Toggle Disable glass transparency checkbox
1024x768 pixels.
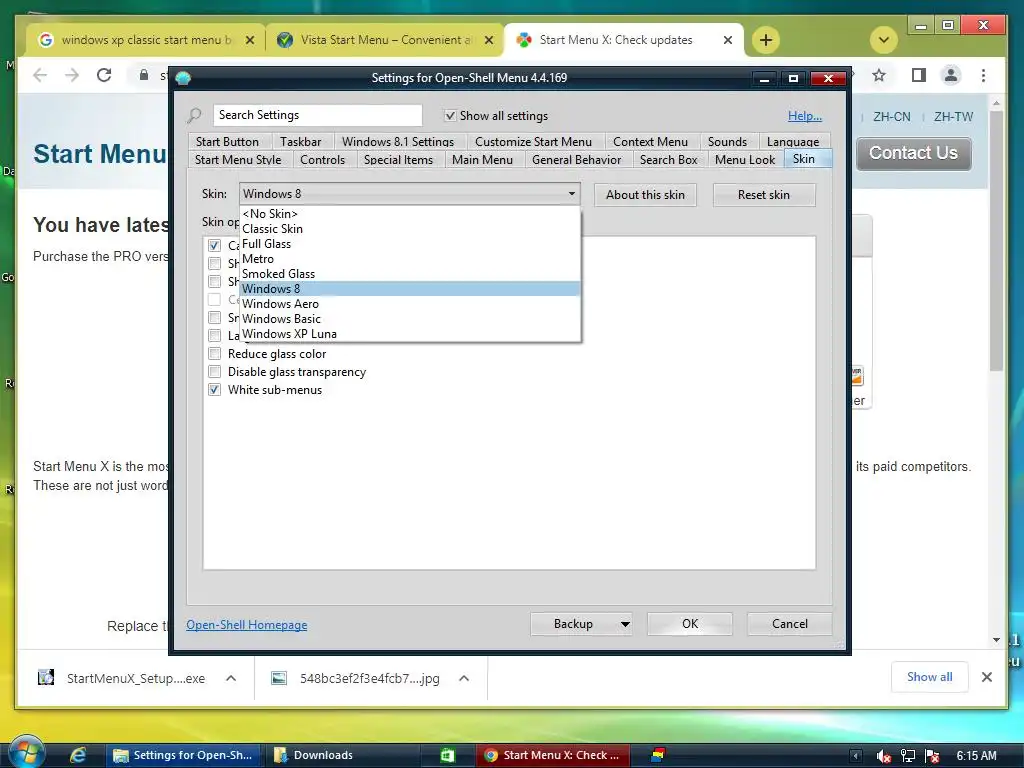[214, 372]
